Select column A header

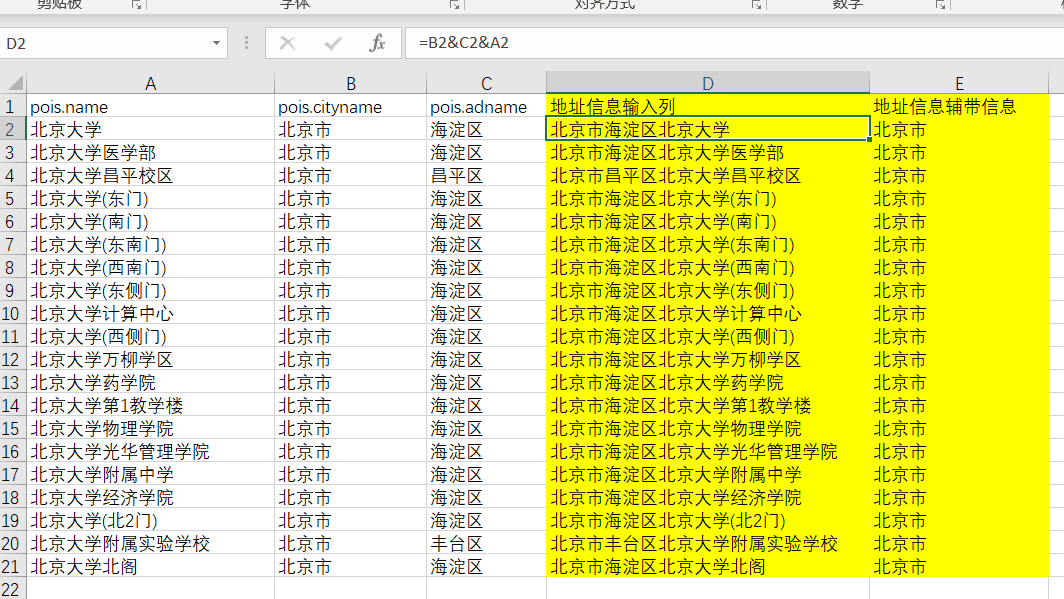tap(150, 83)
